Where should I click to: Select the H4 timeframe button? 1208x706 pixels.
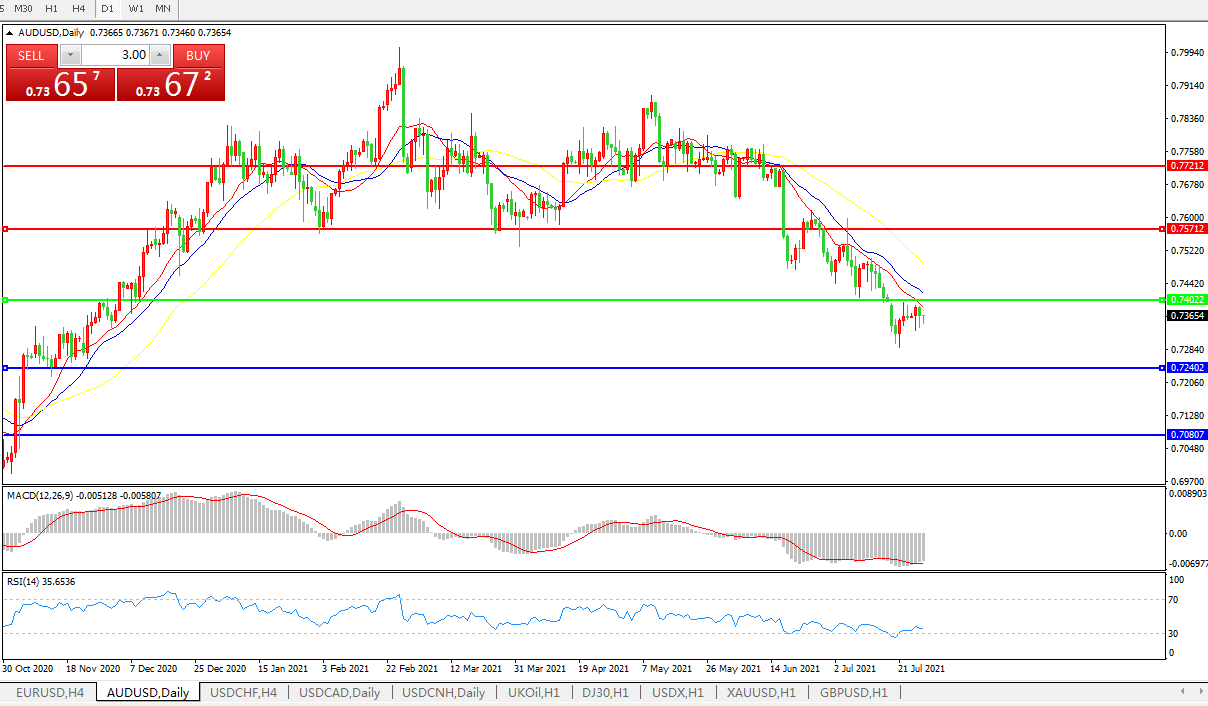(x=79, y=8)
